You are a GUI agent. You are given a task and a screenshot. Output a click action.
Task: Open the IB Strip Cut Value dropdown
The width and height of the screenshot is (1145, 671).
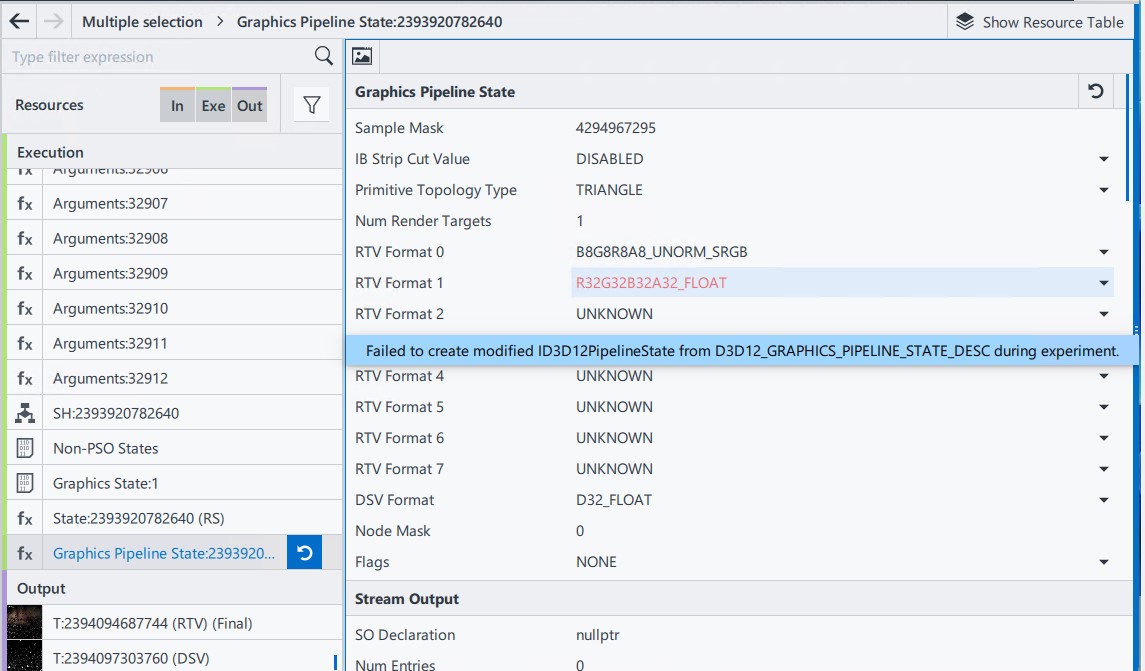pos(1104,159)
